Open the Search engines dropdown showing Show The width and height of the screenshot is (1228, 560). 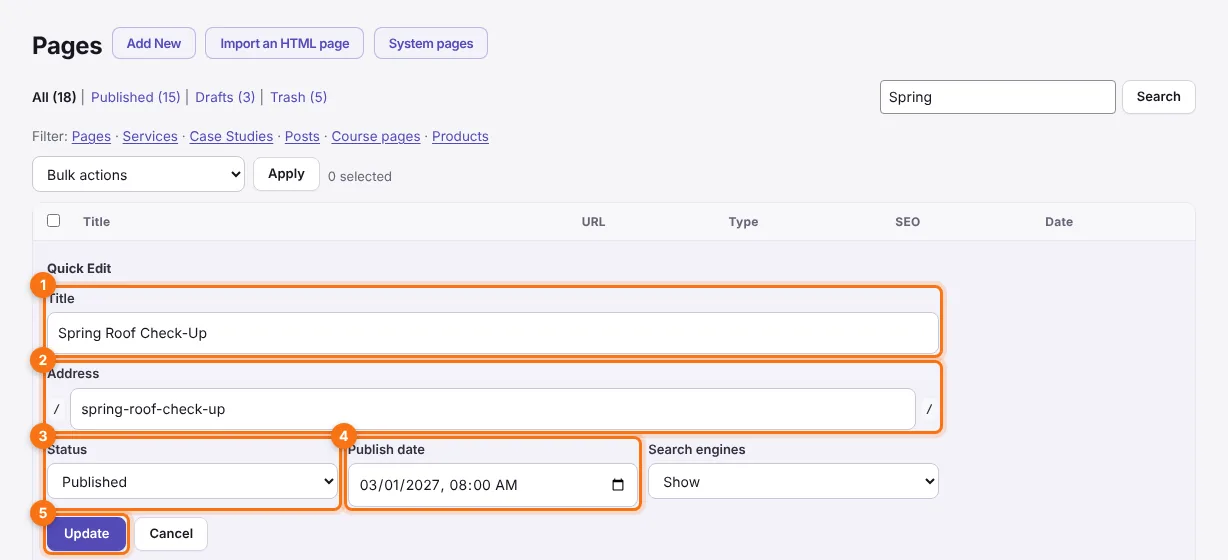(x=794, y=482)
